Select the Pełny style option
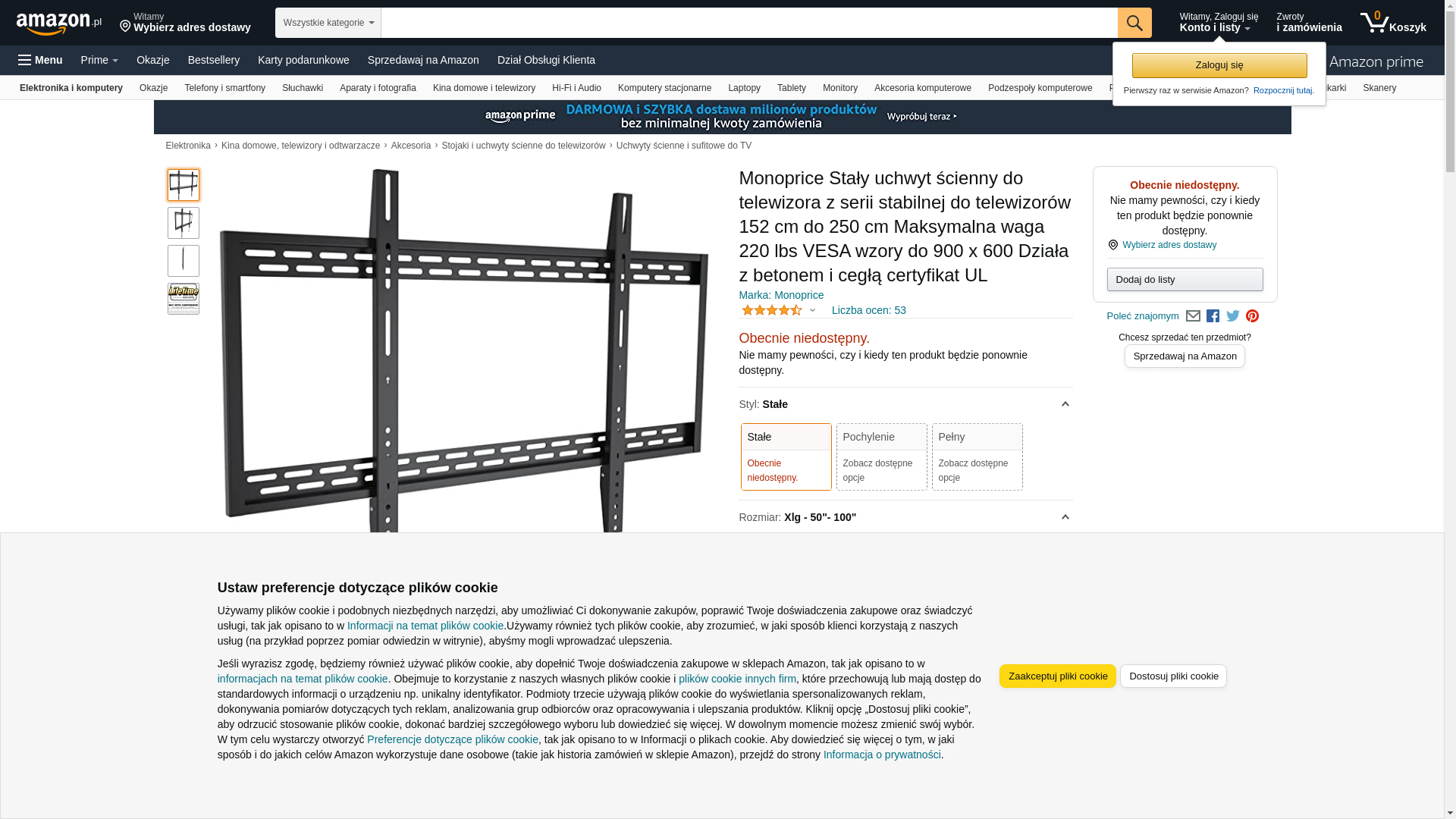The width and height of the screenshot is (1456, 819). coord(977,457)
